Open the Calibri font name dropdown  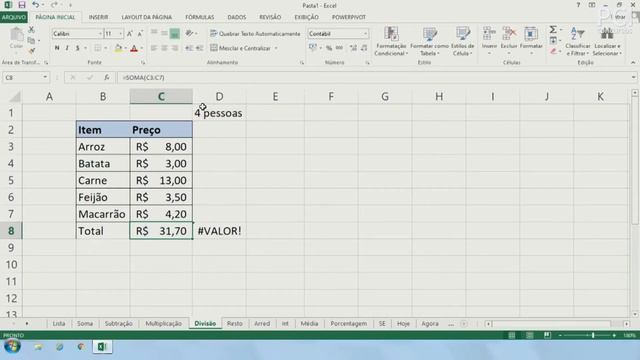[x=100, y=34]
